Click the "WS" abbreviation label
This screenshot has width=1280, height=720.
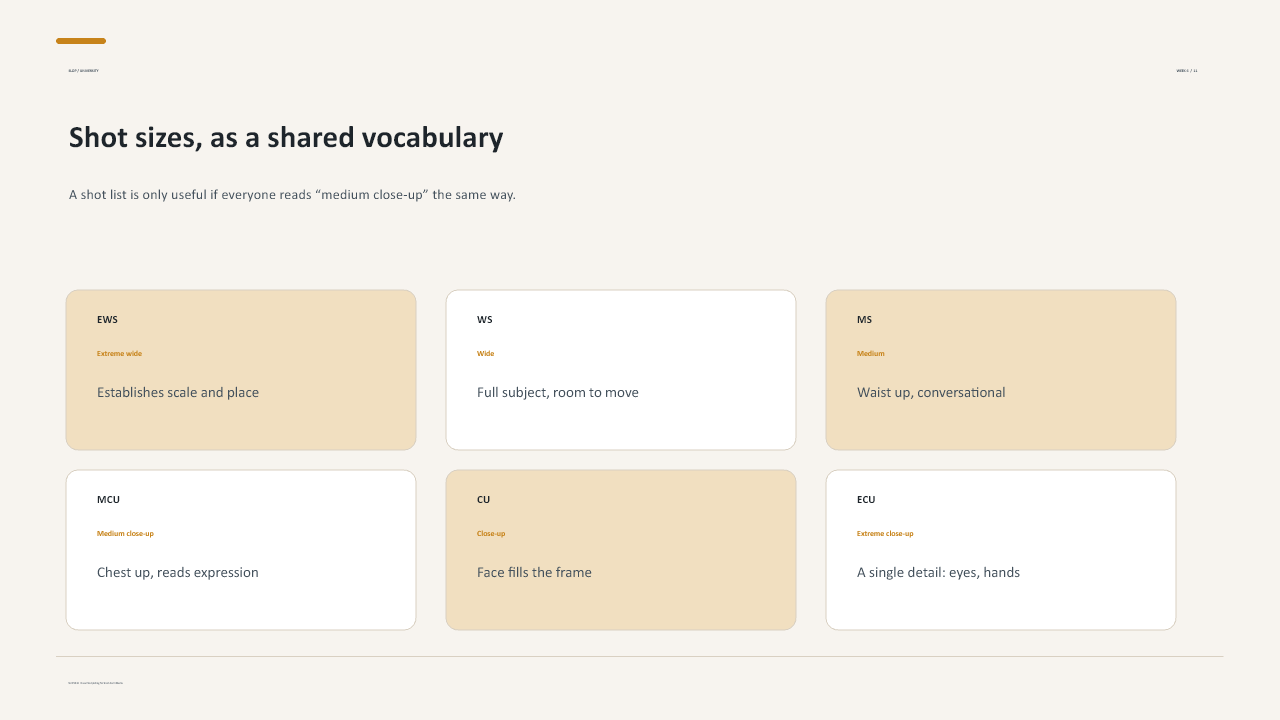tap(485, 320)
